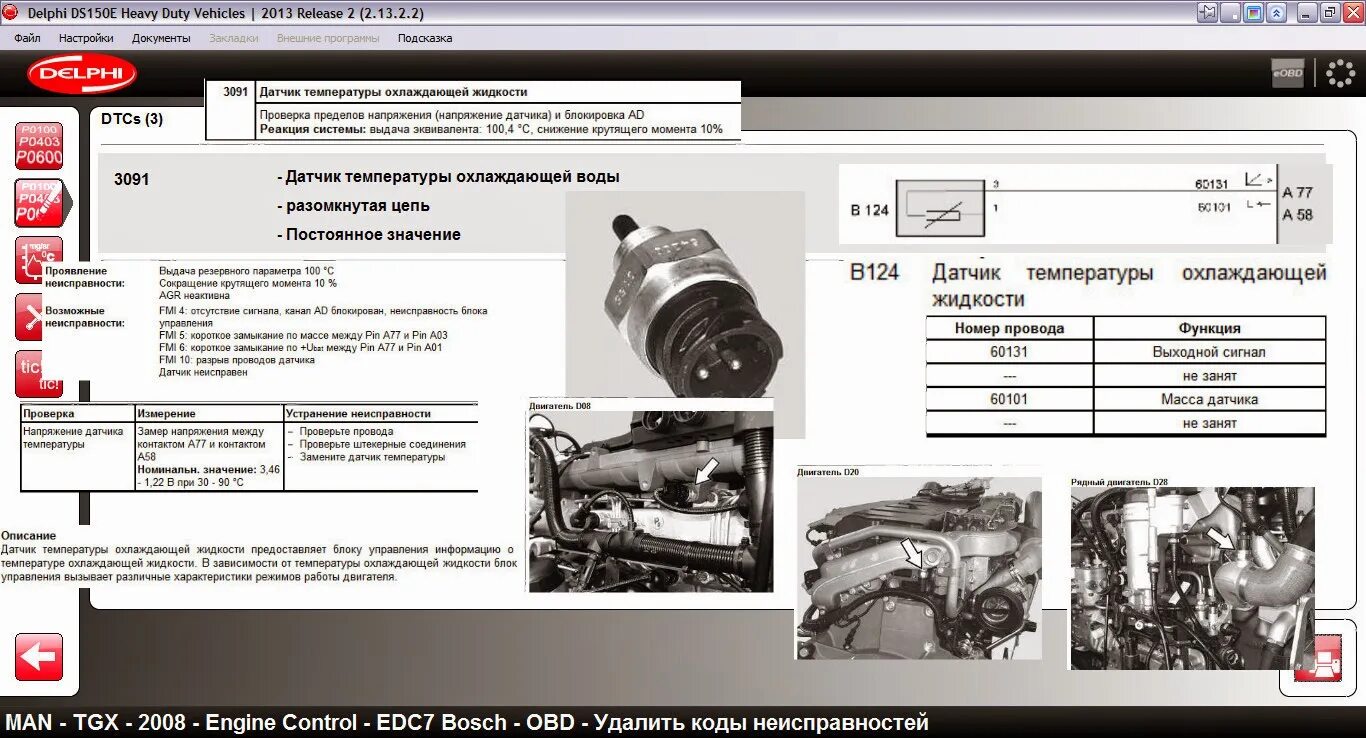
Task: Open the Подсказка menu
Action: tap(425, 38)
